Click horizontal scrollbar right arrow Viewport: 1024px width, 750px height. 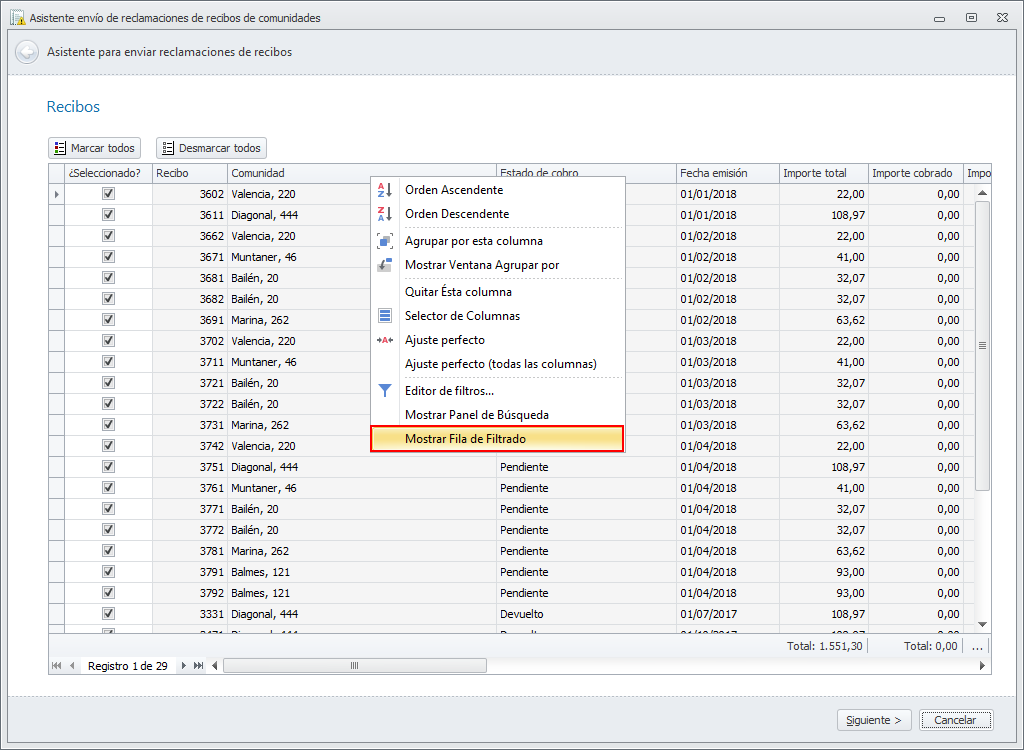[982, 666]
